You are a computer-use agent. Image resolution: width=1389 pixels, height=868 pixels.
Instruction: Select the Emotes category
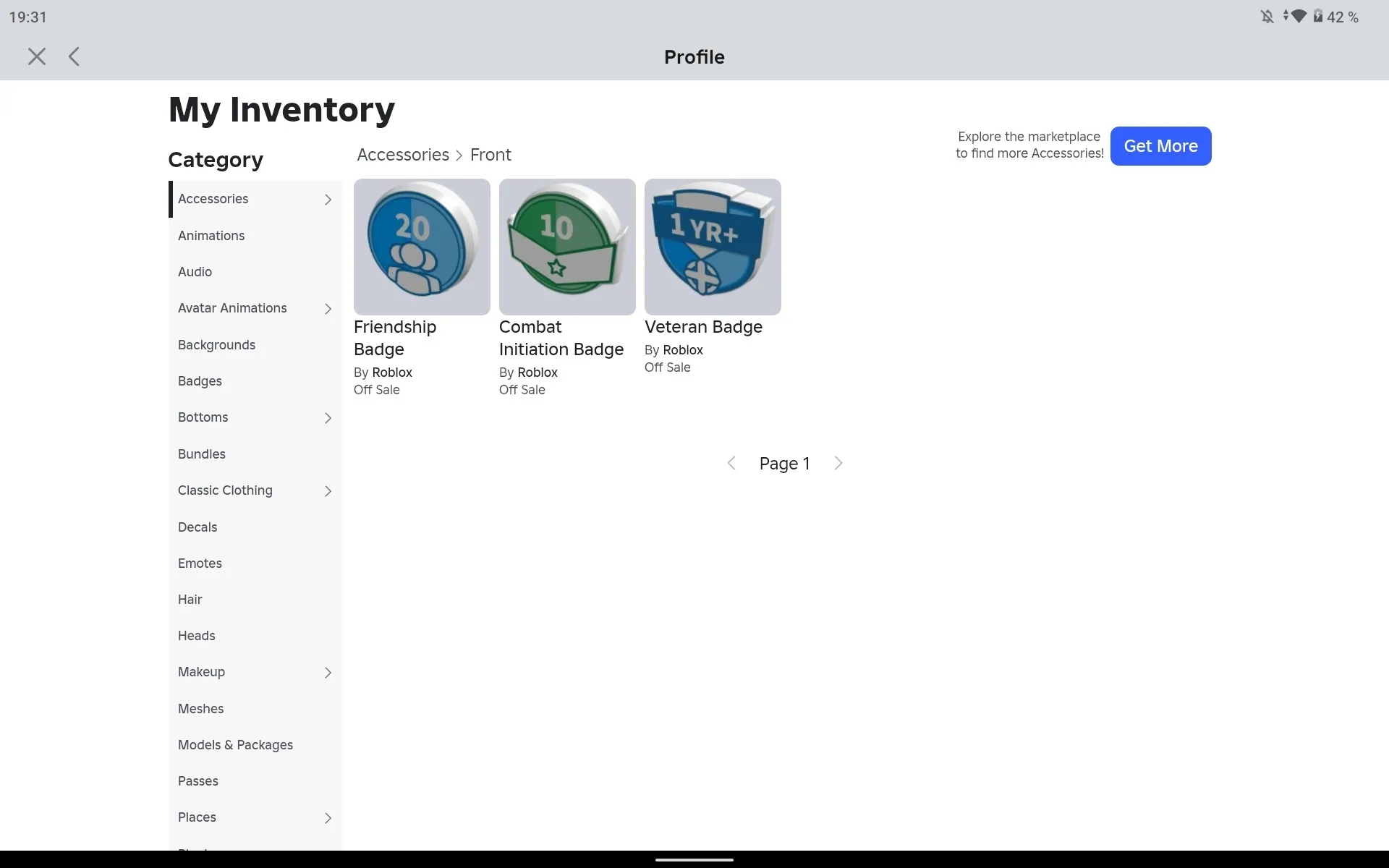point(255,563)
